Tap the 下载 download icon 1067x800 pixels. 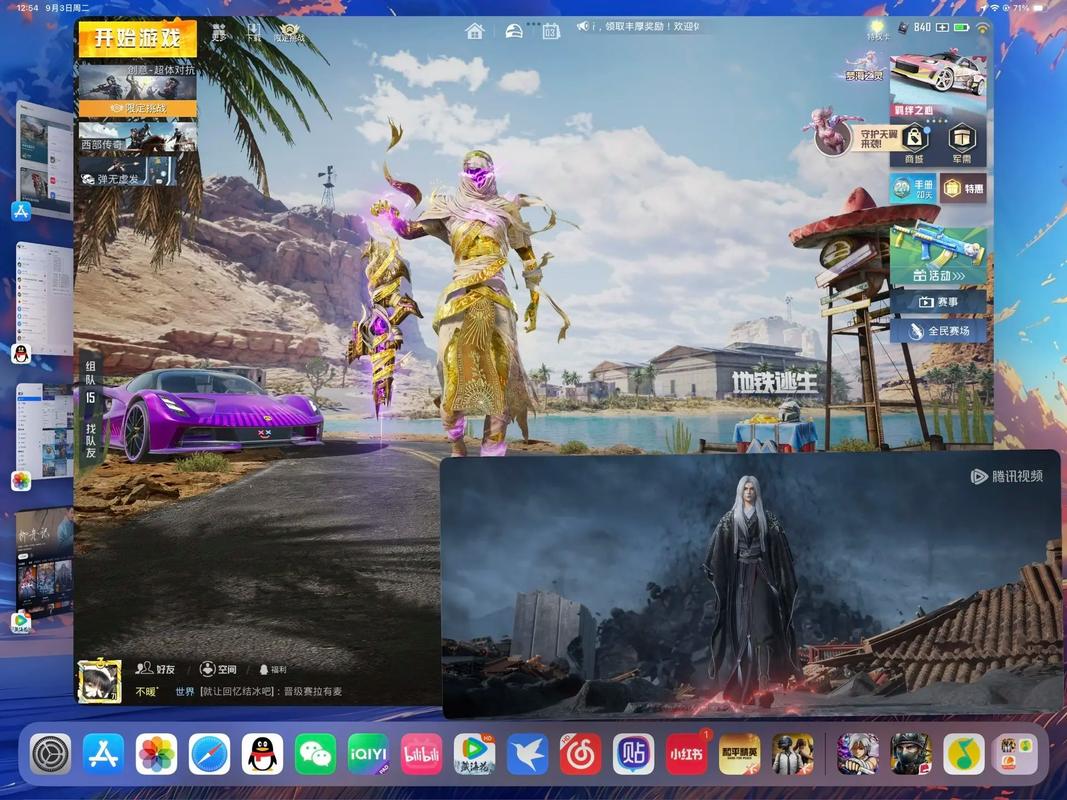254,32
